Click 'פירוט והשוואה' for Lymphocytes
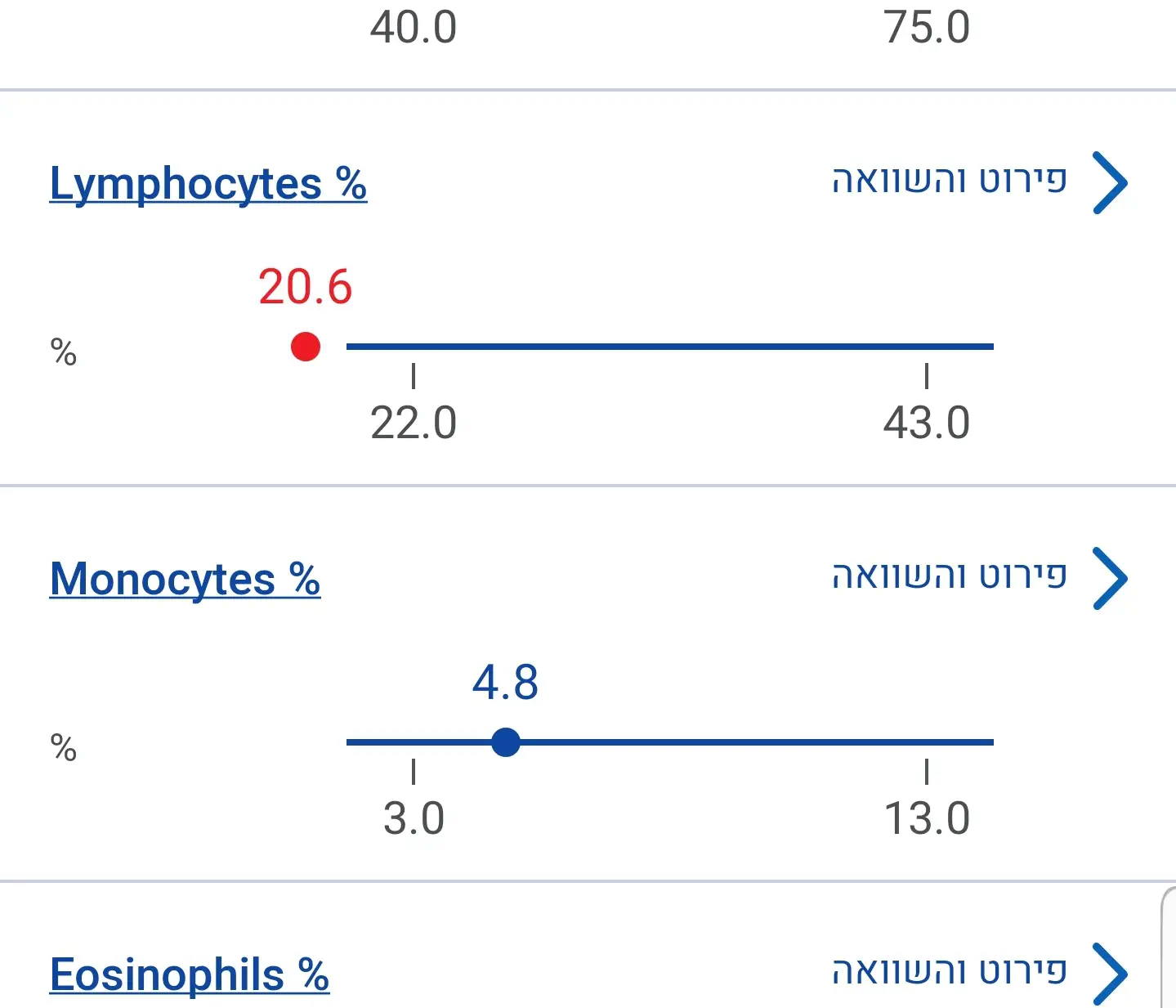1176x1008 pixels. (950, 181)
